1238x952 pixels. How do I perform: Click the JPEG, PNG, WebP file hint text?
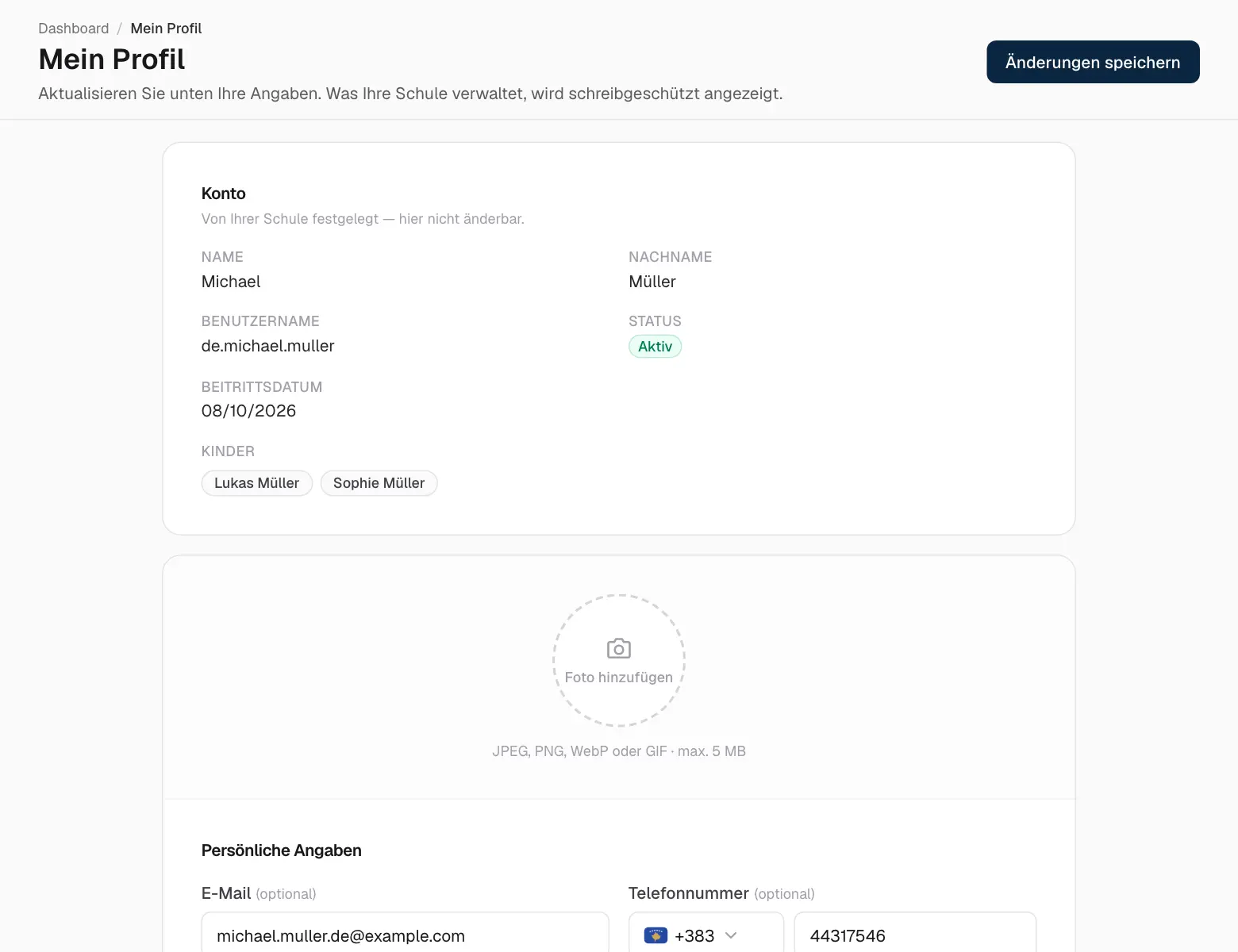pos(619,751)
